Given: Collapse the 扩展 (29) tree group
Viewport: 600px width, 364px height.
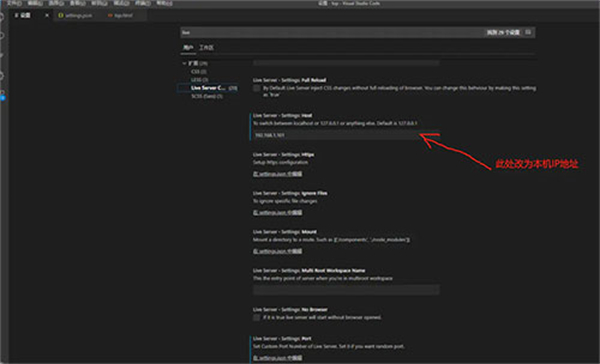Looking at the screenshot, I should coord(196,63).
